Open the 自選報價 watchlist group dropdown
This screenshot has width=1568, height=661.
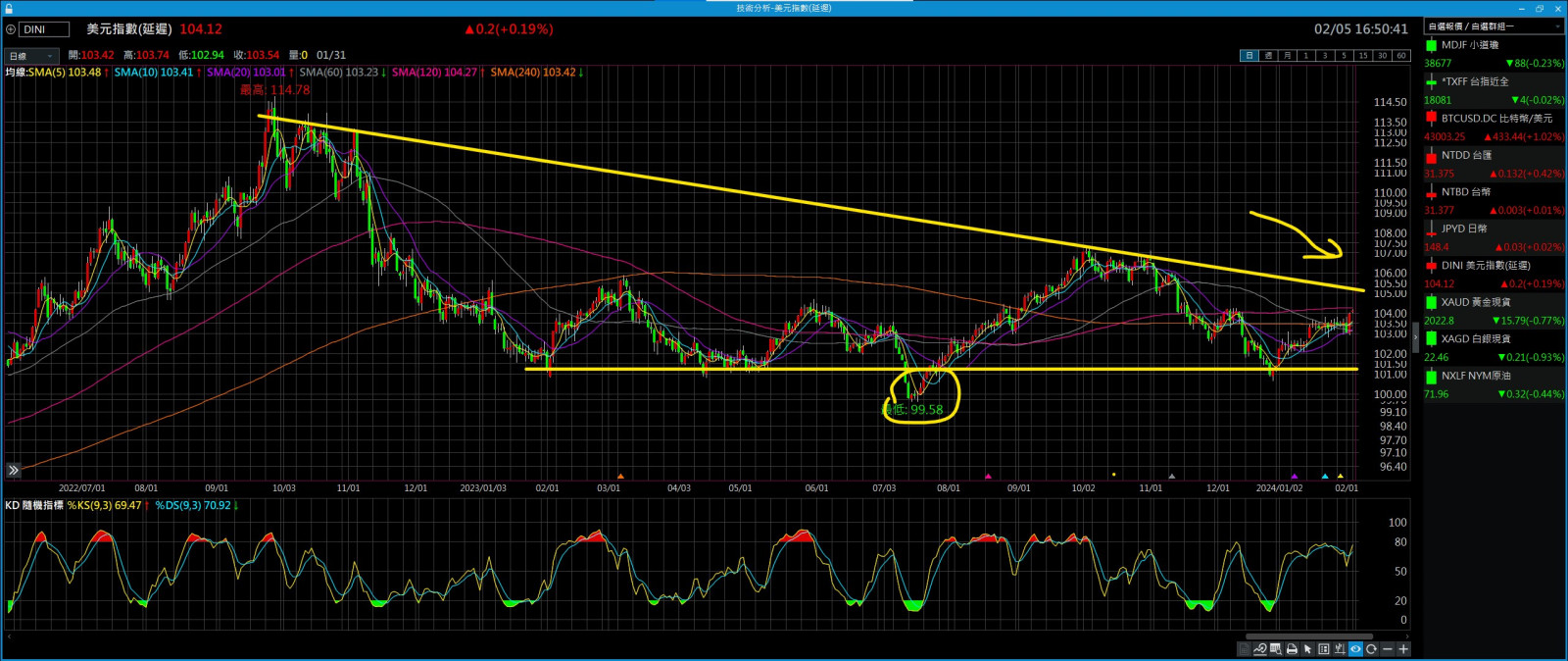pyautogui.click(x=1494, y=26)
